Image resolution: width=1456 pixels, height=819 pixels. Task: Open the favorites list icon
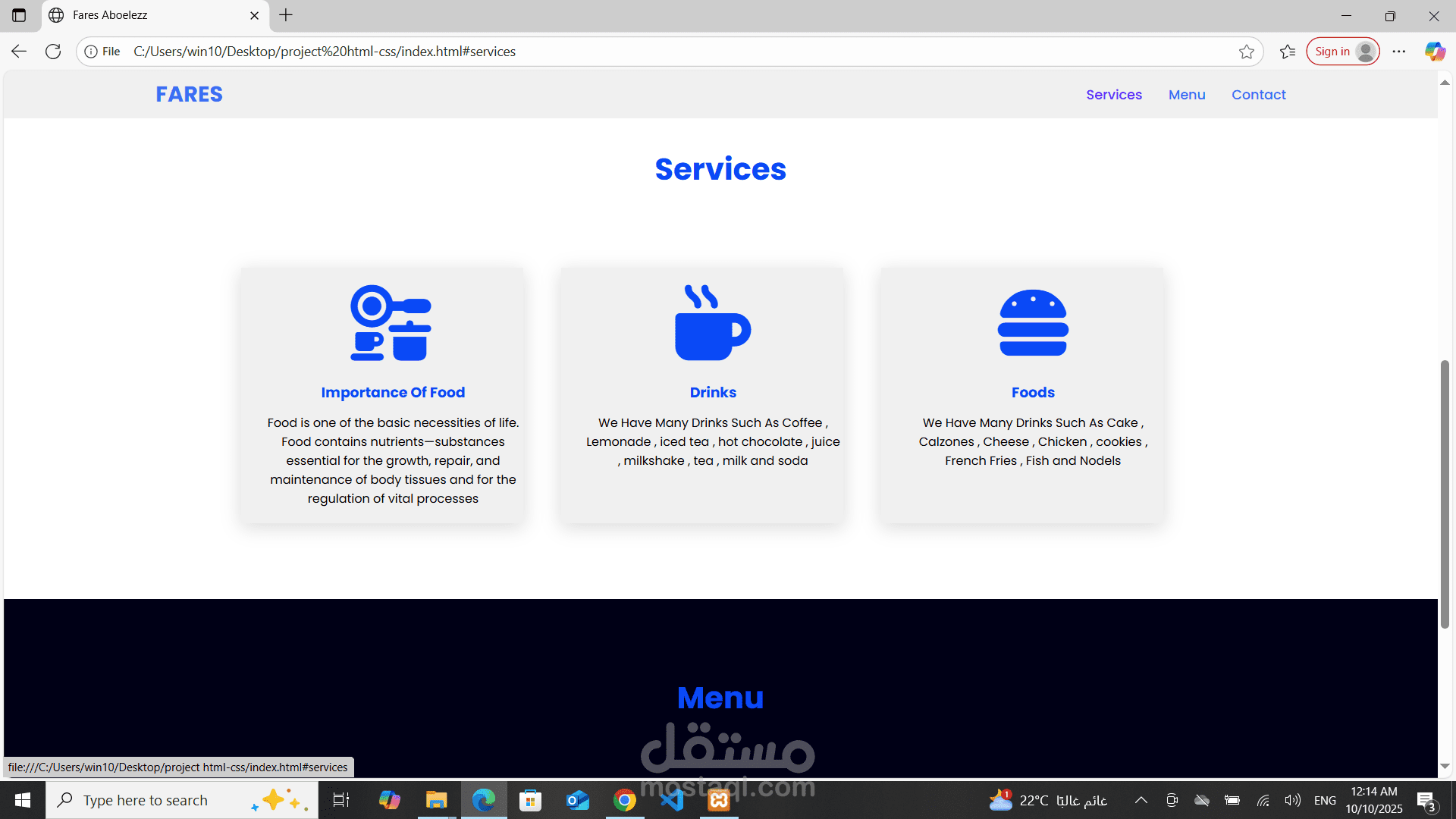tap(1287, 52)
